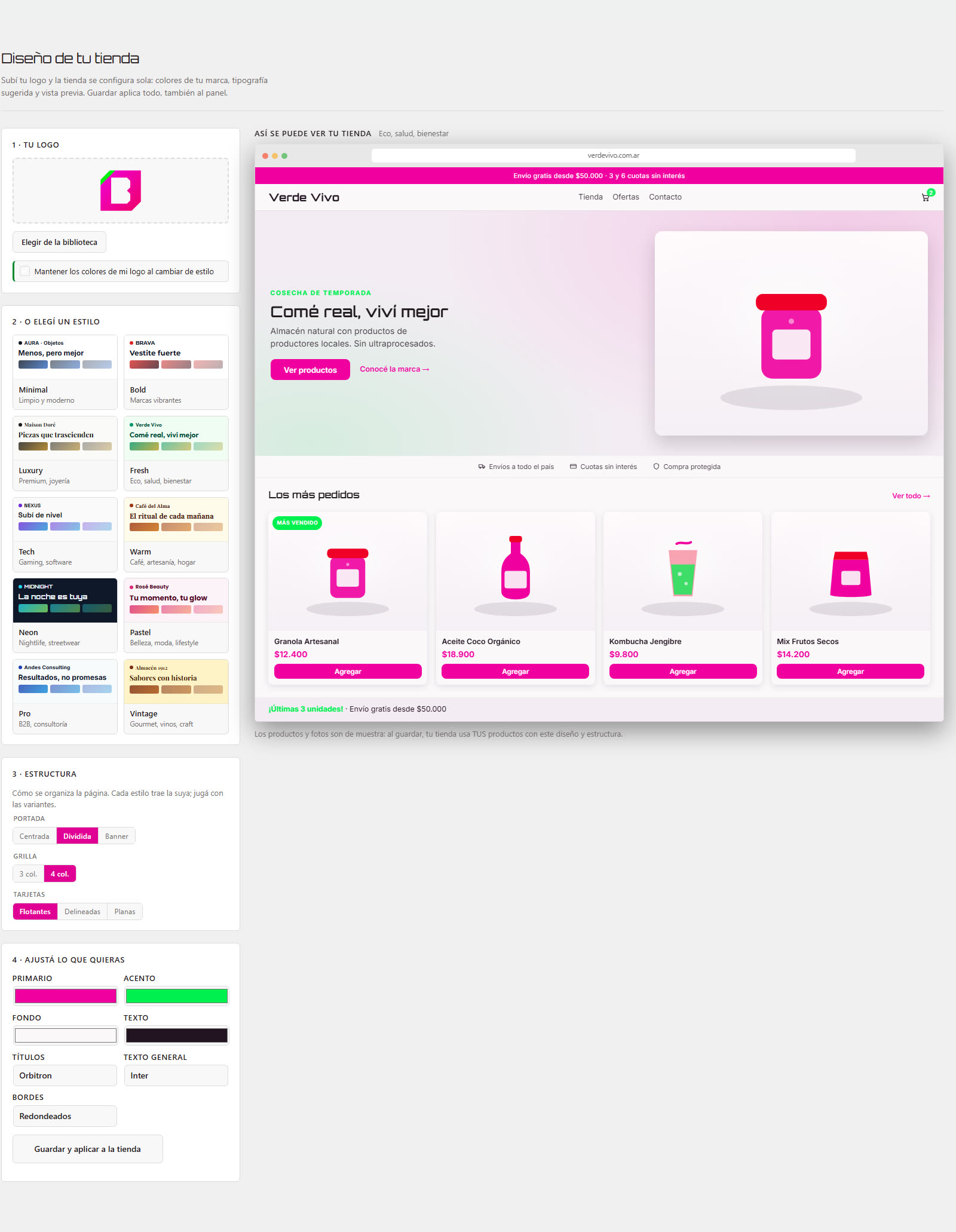This screenshot has width=956, height=1232.
Task: Choose Planas card style
Action: point(125,911)
